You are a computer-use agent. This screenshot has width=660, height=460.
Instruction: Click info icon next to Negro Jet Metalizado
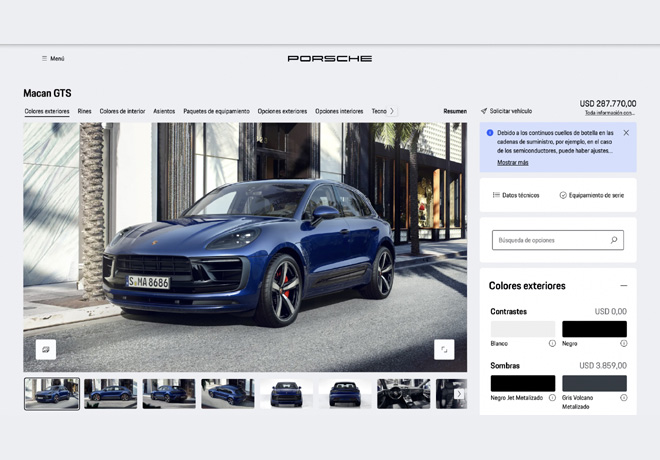(x=552, y=398)
